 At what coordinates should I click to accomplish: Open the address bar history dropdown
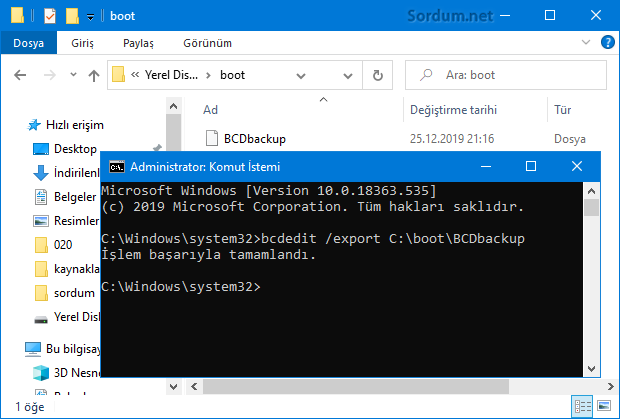[x=348, y=75]
